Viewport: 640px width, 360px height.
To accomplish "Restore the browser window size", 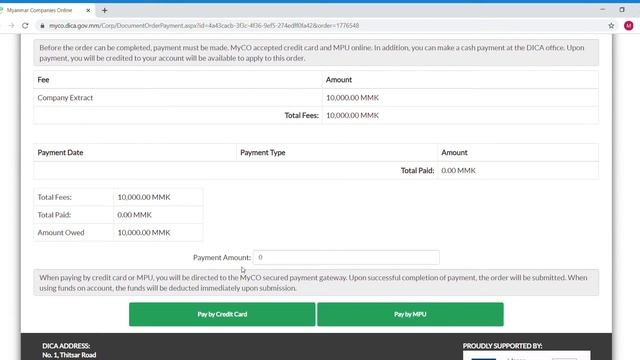I will click(x=622, y=9).
